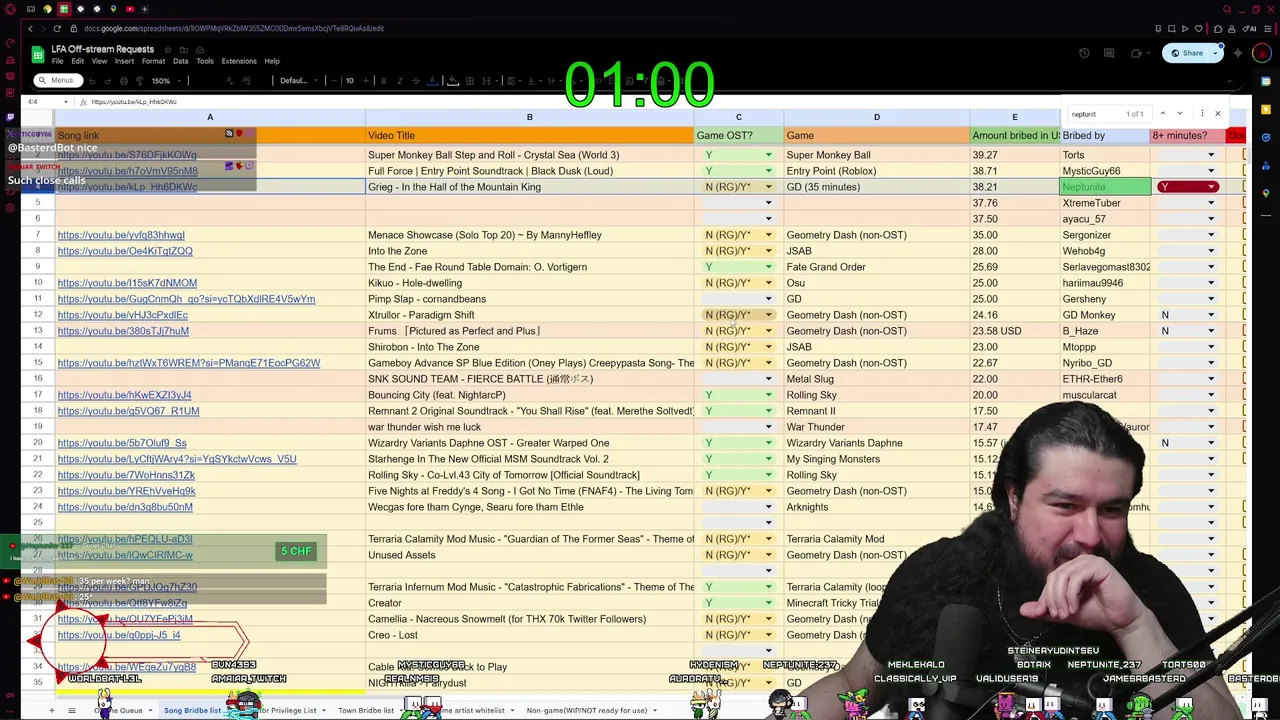Click the merge cells icon
This screenshot has width=1280, height=720.
point(486,81)
